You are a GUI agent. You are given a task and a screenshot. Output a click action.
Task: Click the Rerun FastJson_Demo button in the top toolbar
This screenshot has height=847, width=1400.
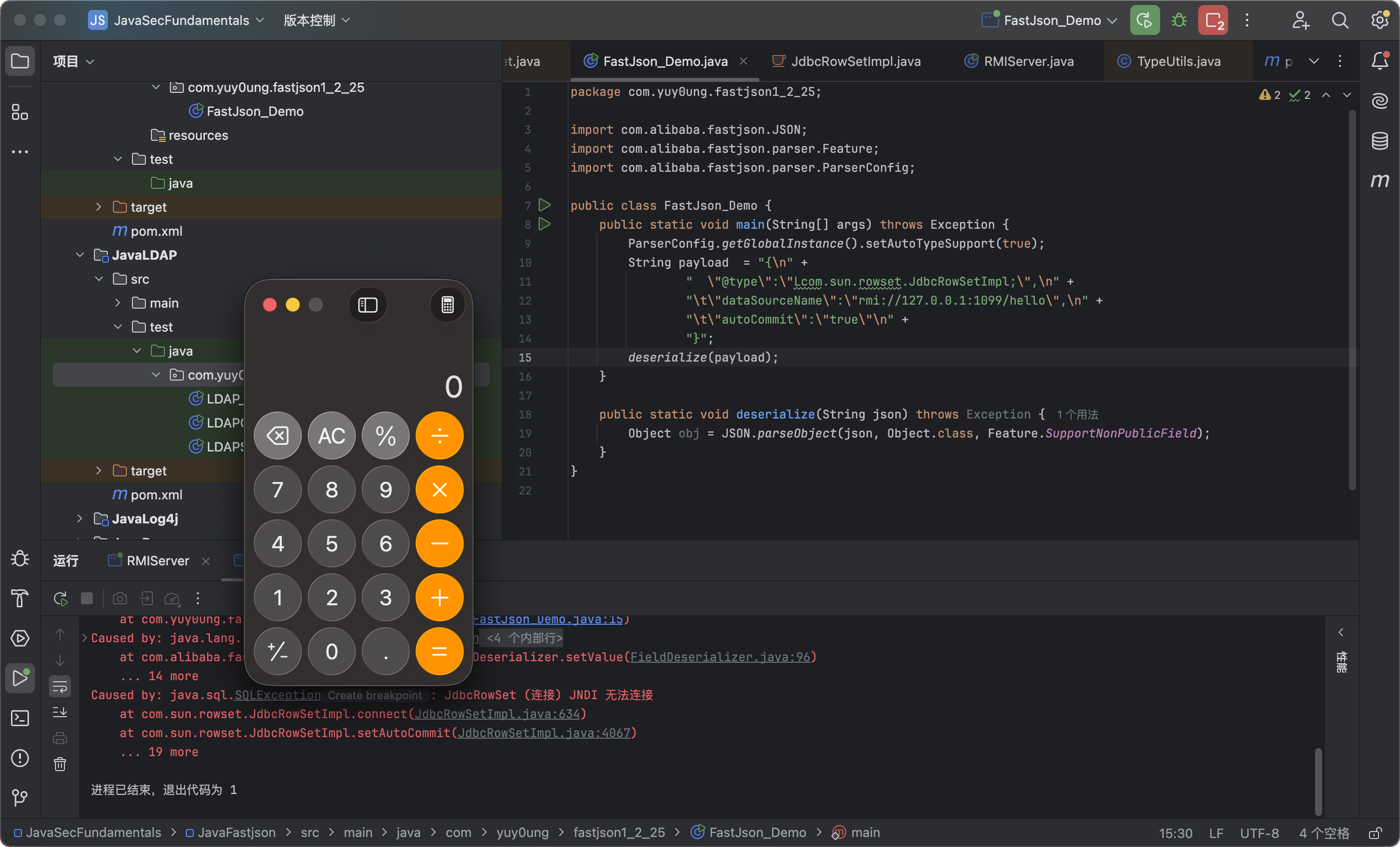1144,21
